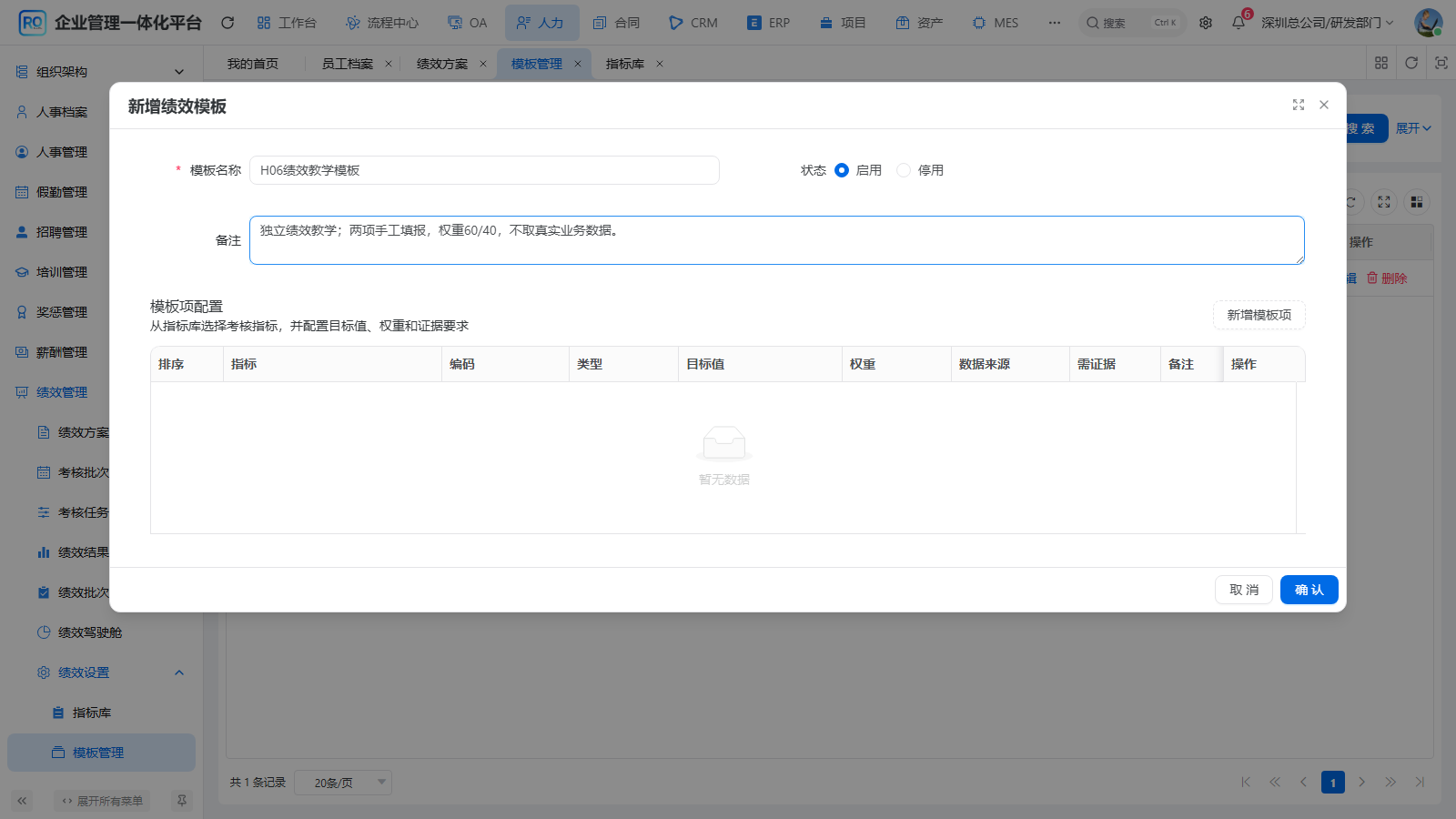Open the settings gear in top bar
This screenshot has height=819, width=1456.
pos(1206,23)
